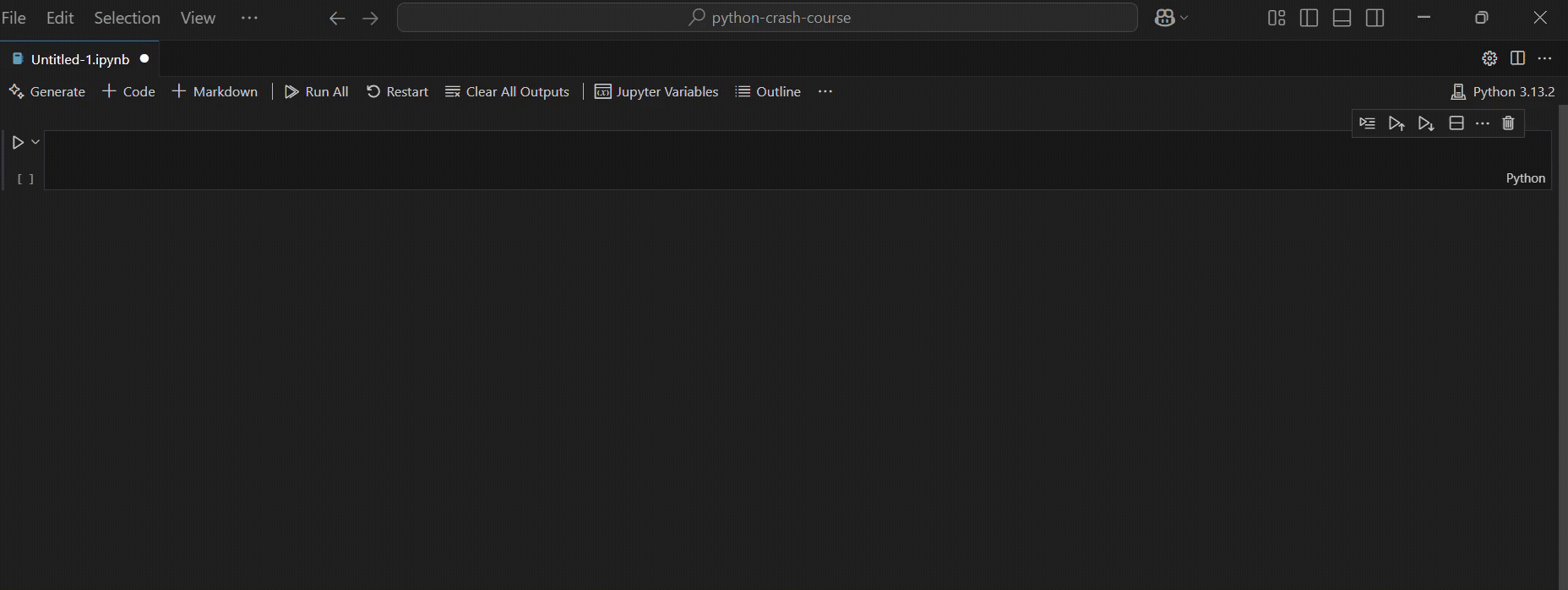This screenshot has height=590, width=1568.
Task: Toggle the bottom panel visibility
Action: 1342,18
